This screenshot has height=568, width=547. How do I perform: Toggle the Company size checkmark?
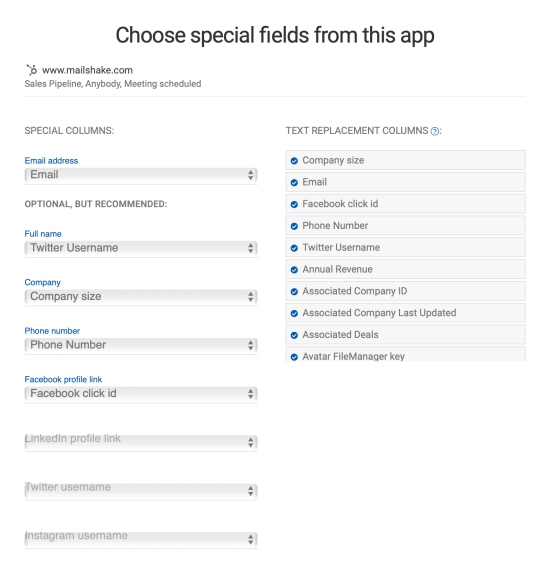(x=294, y=160)
